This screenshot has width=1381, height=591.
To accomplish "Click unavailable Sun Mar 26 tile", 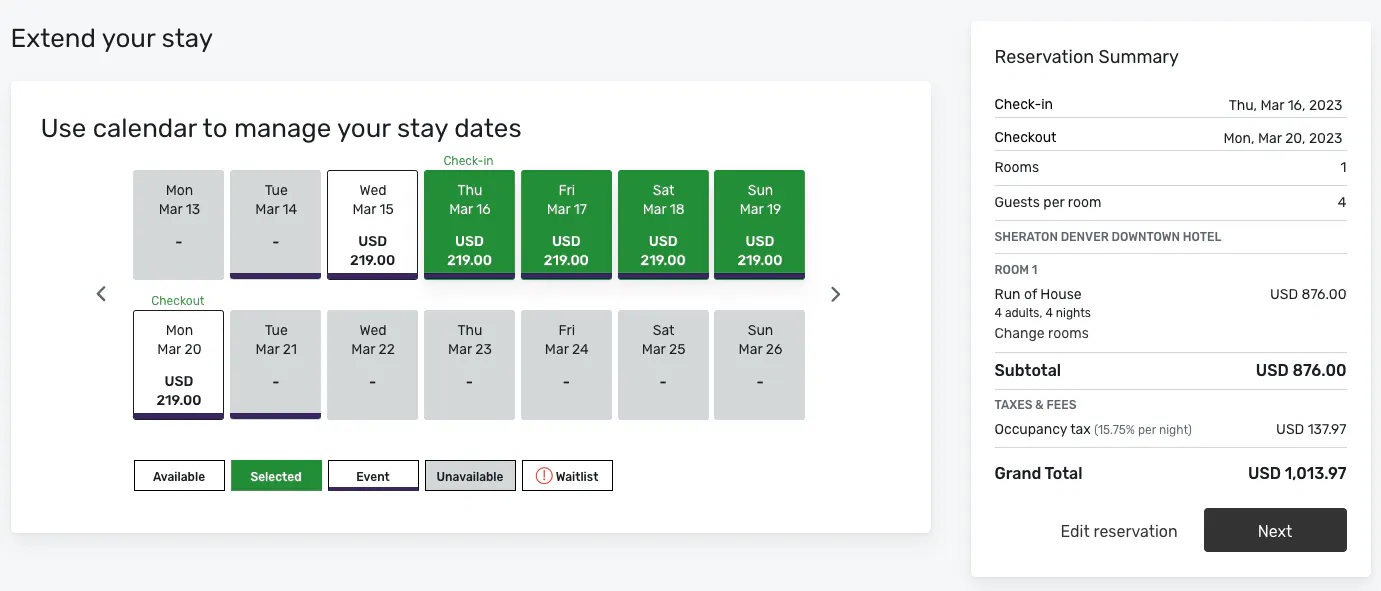I will (760, 365).
